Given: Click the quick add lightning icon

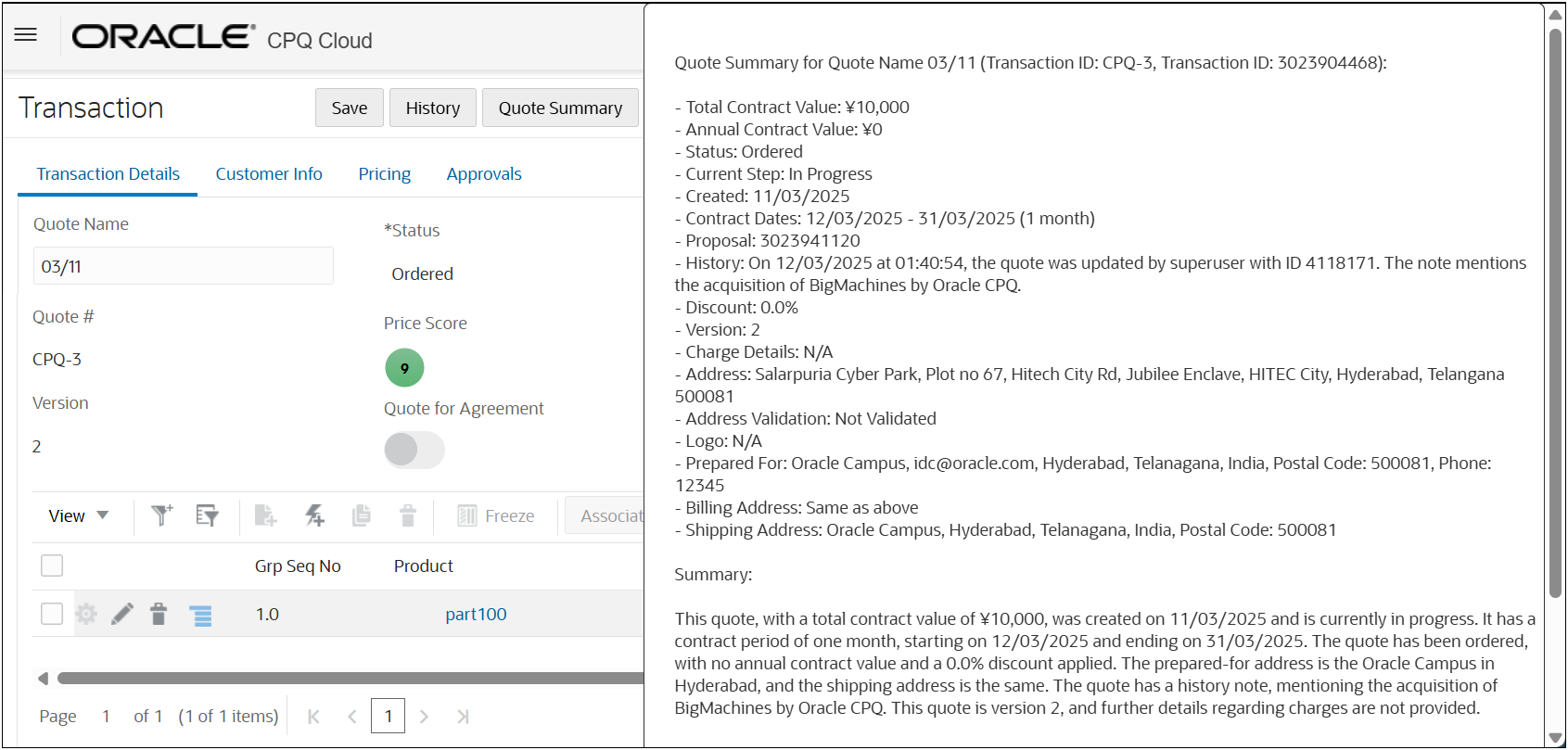Looking at the screenshot, I should tap(315, 515).
